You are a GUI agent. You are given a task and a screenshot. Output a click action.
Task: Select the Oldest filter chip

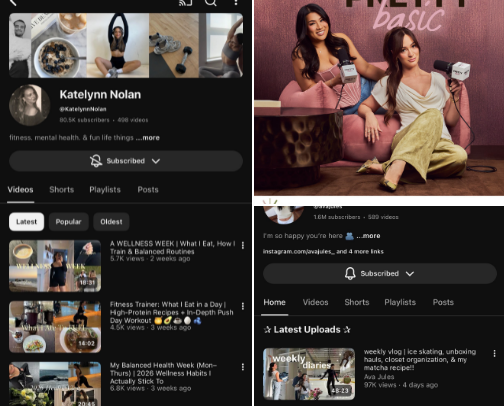pyautogui.click(x=111, y=222)
